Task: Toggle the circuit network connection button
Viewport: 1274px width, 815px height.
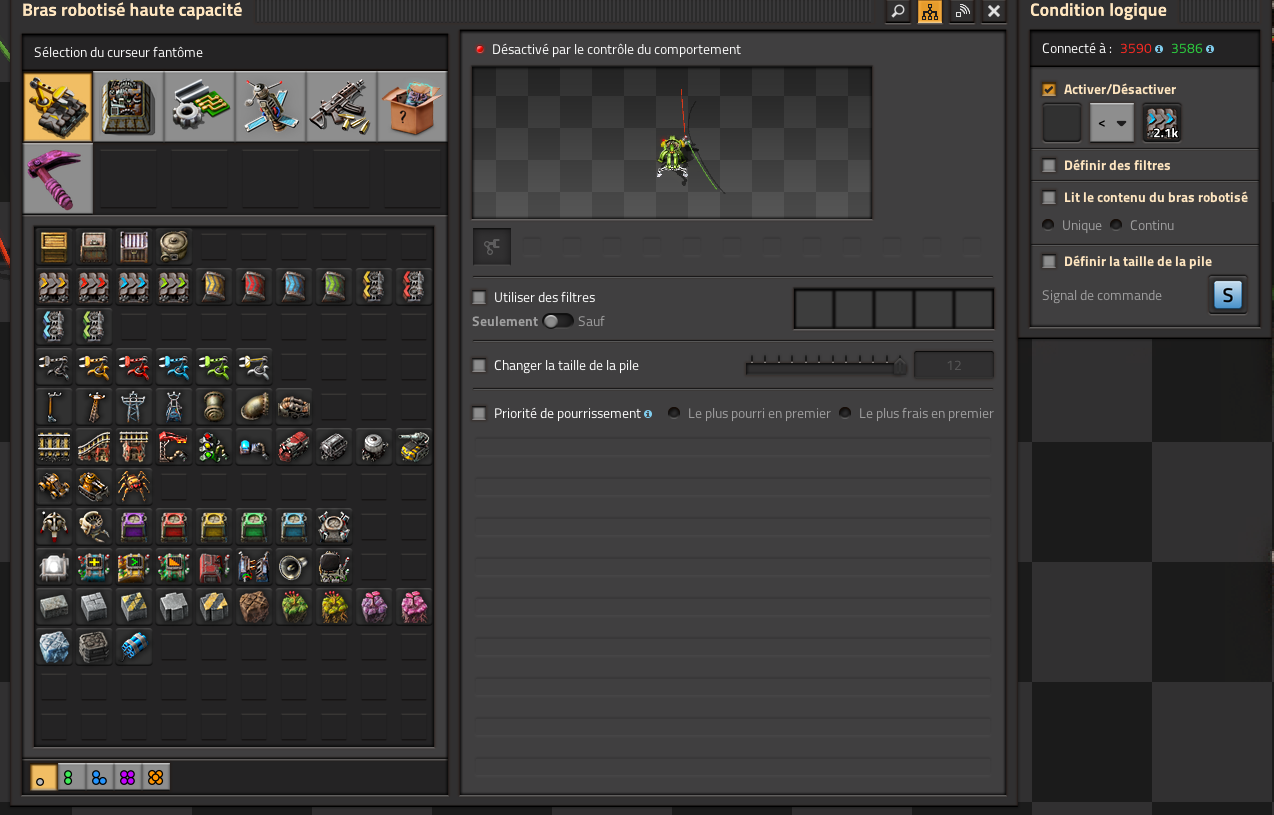Action: click(930, 11)
